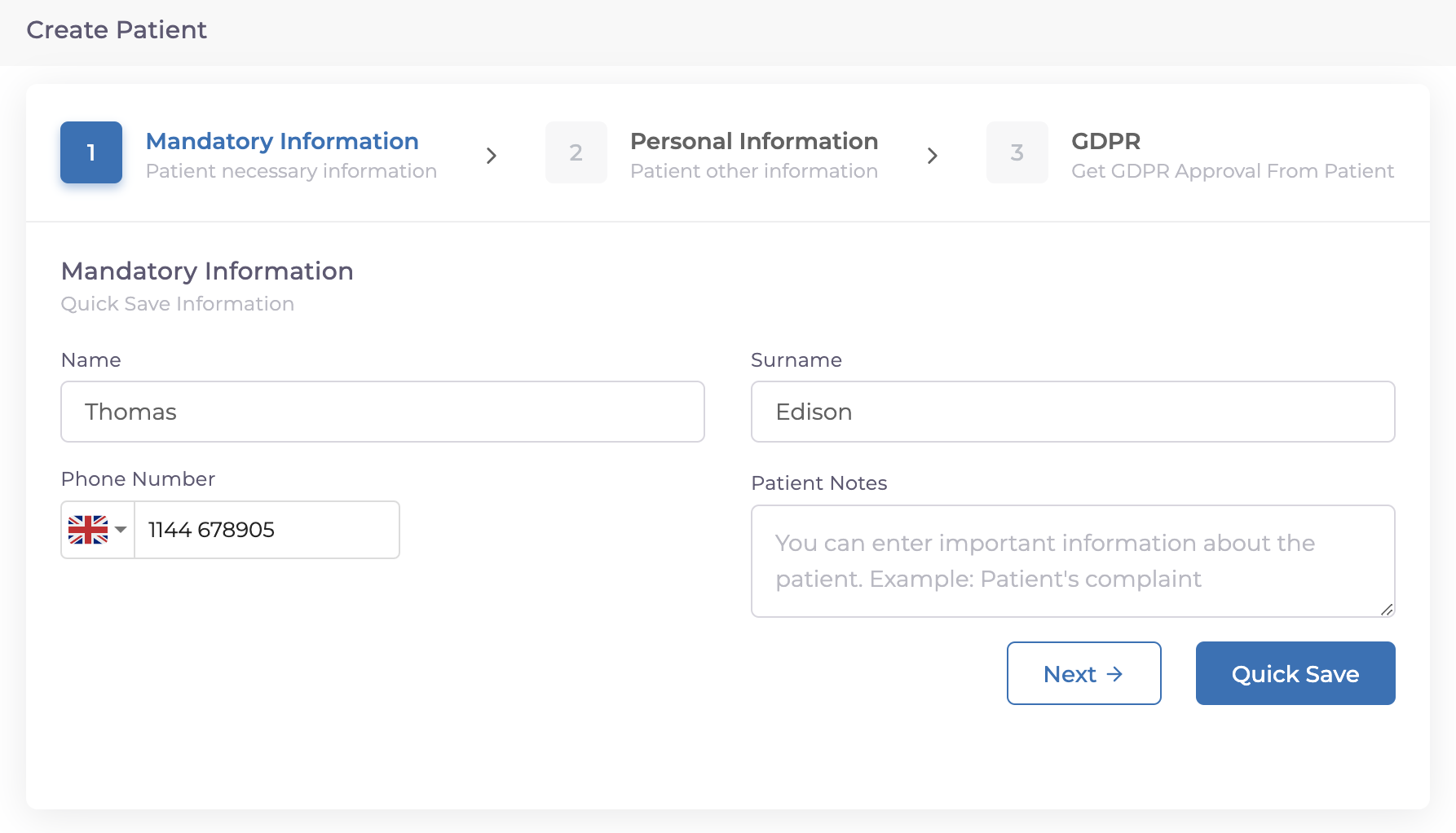Screen dimensions: 1456x833
Task: Click the Patient Notes label
Action: (x=818, y=483)
